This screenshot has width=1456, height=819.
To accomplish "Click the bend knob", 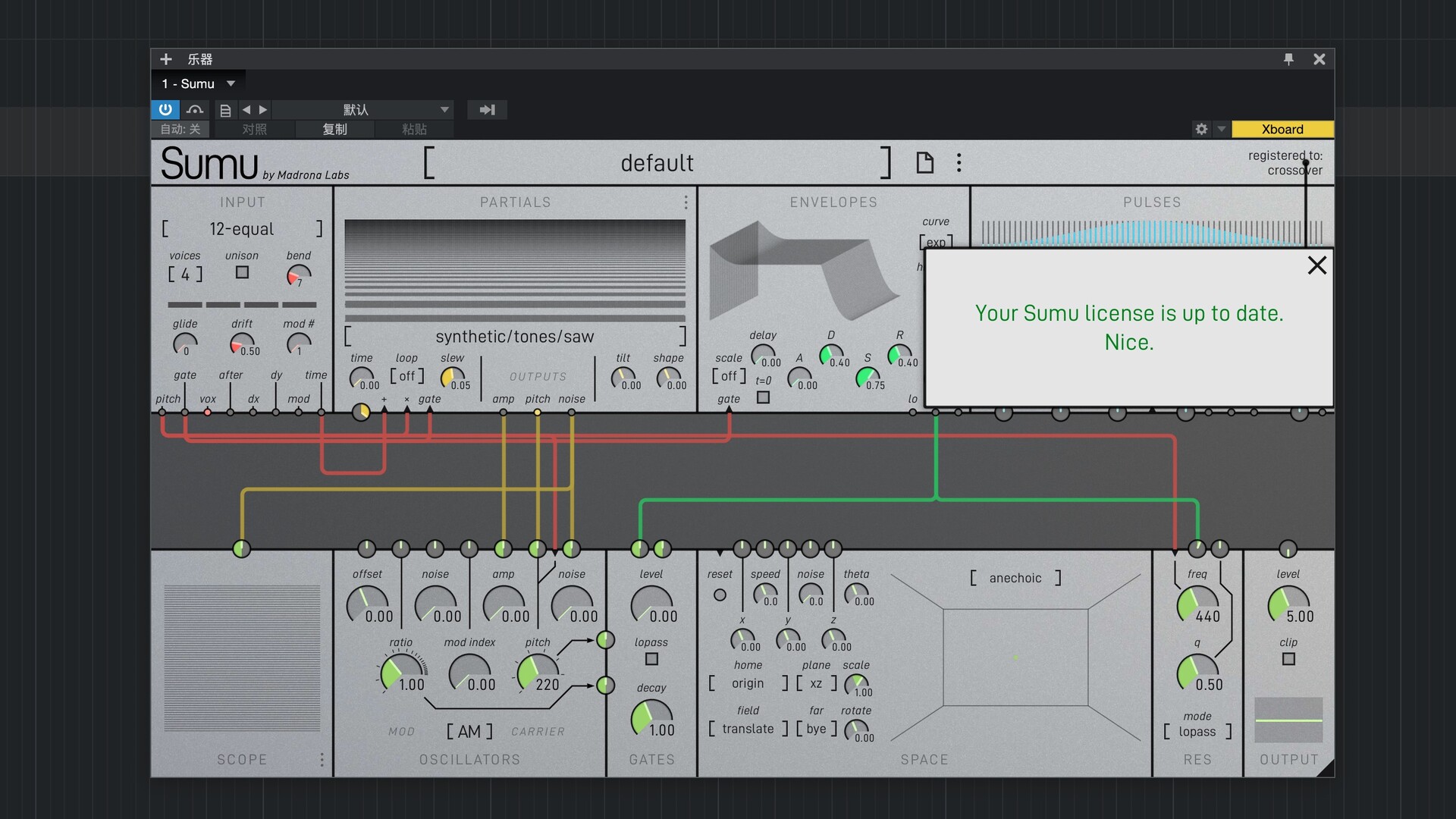I will pyautogui.click(x=299, y=275).
